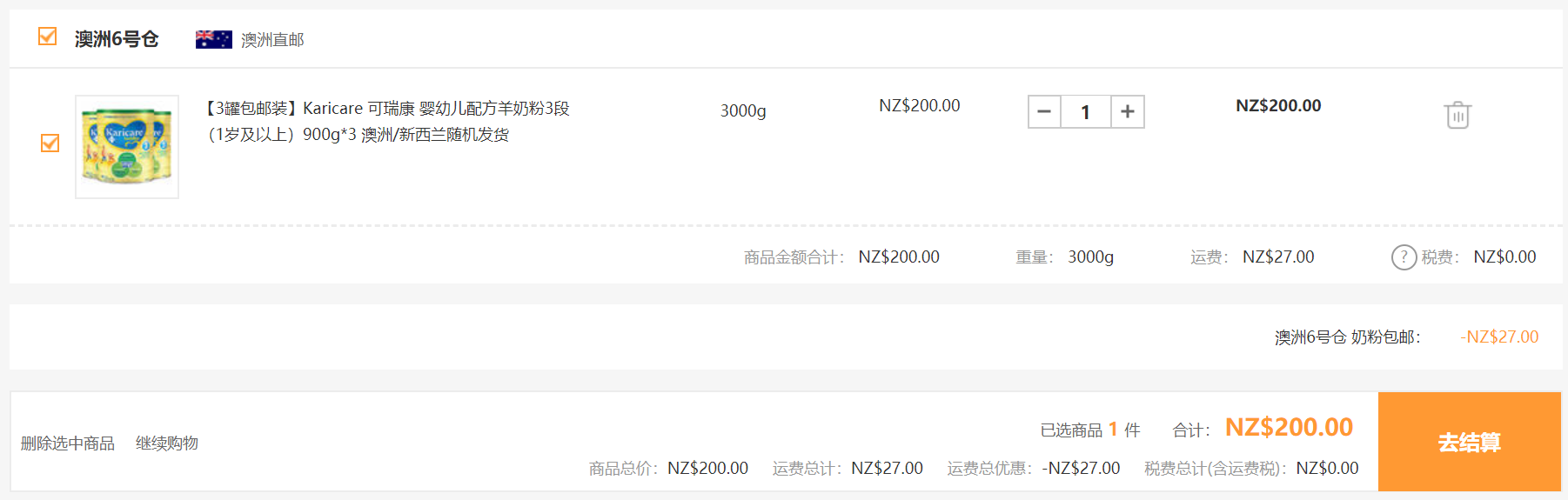Viewport: 1568px width, 500px height.
Task: Click the 税费 tax label
Action: (1440, 257)
